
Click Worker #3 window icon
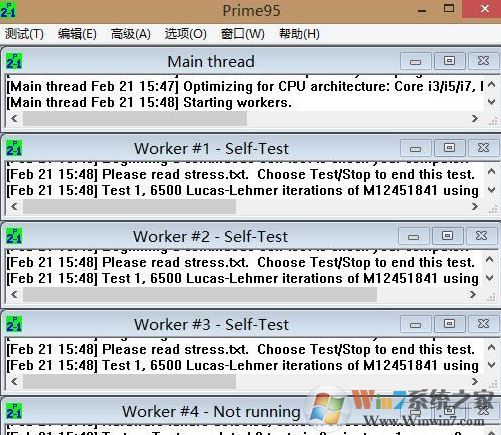[14, 324]
